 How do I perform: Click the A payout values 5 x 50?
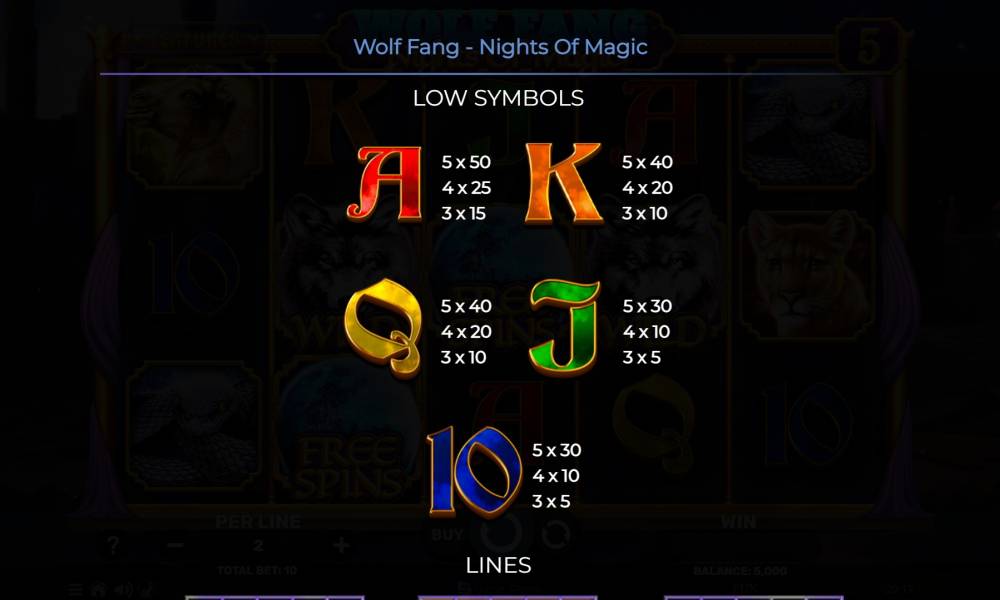[466, 162]
